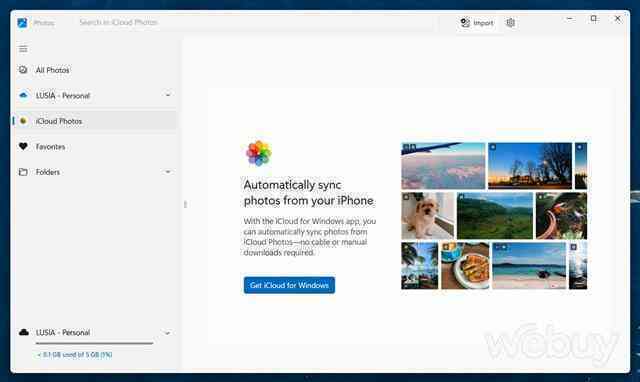Click the 'With the iCloud for Windows app' description
Image resolution: width=640 pixels, height=382 pixels.
310,237
